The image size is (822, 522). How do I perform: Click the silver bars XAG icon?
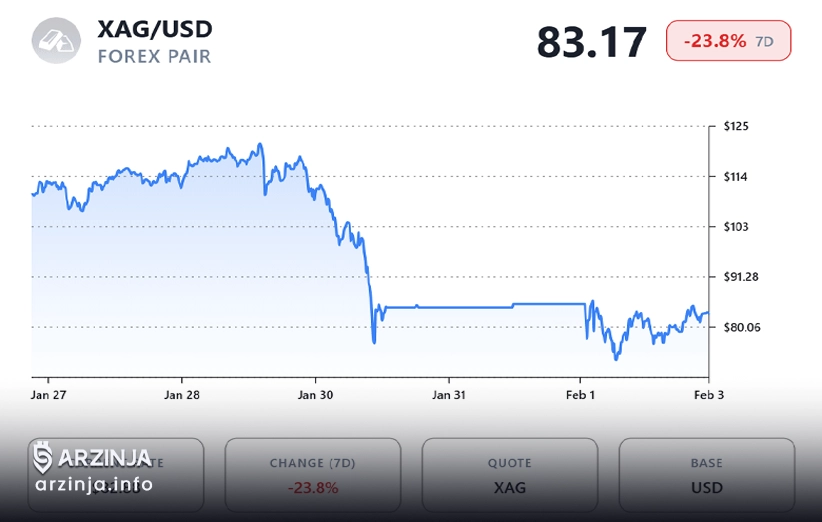pyautogui.click(x=56, y=41)
